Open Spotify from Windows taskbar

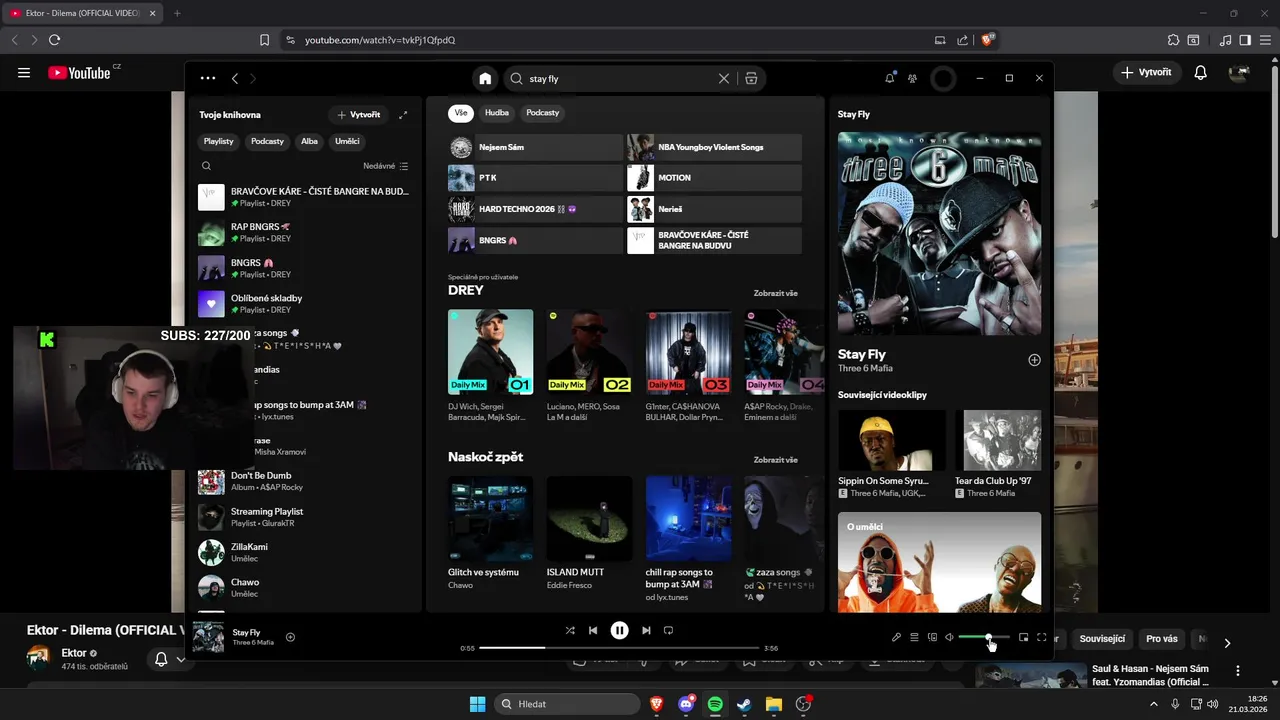pos(715,704)
